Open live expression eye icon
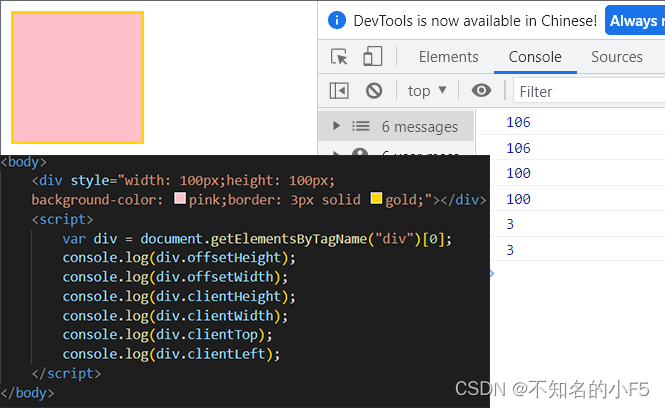Screen dimensions: 665x408 [481, 90]
